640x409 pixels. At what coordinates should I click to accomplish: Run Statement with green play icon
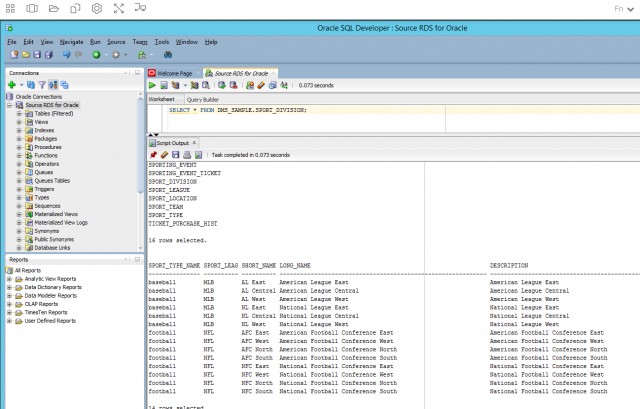152,85
